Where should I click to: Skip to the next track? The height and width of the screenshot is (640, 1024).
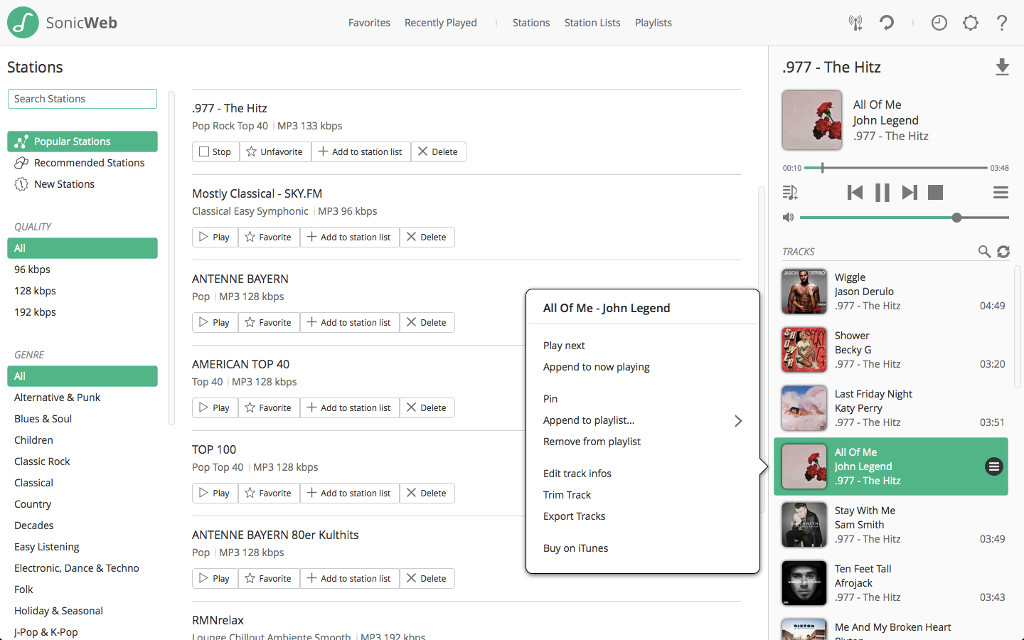pos(909,192)
